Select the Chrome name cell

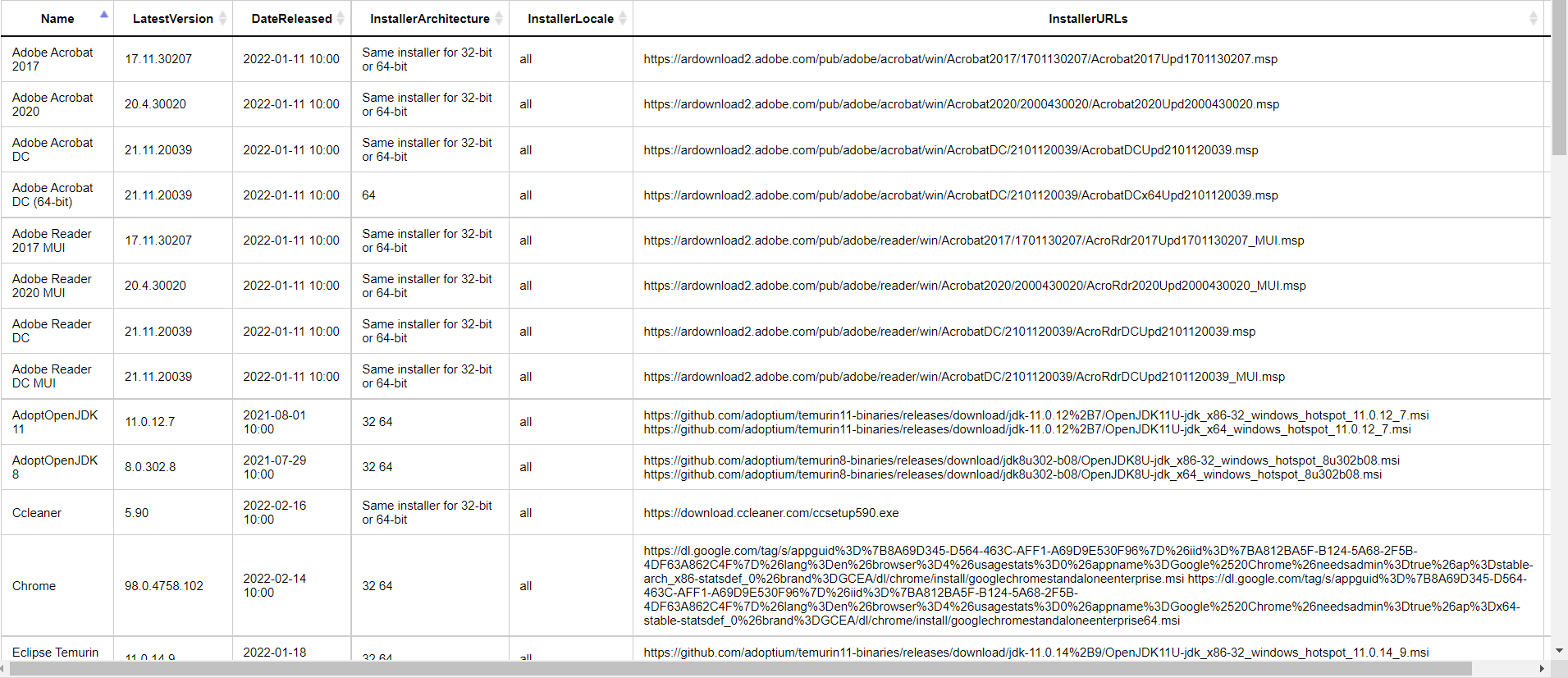(x=34, y=586)
